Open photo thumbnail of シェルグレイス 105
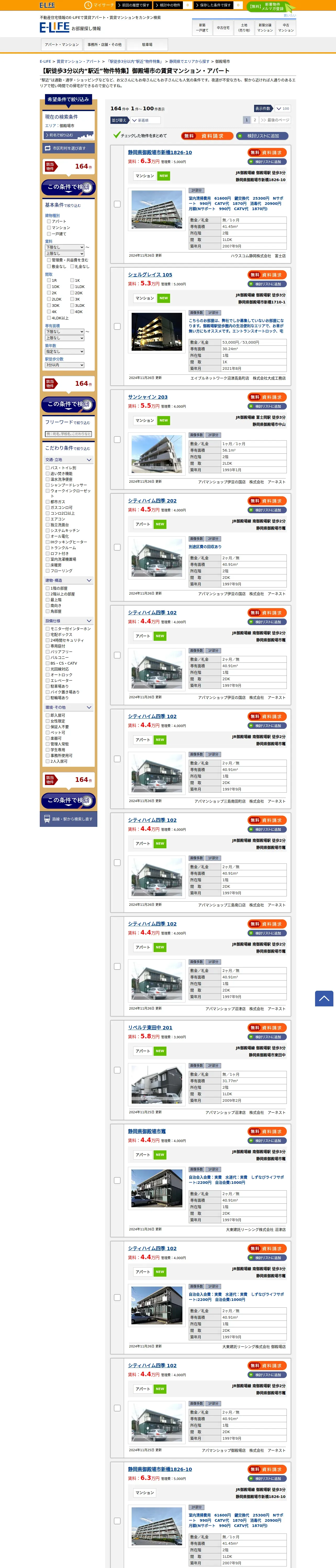 (157, 332)
